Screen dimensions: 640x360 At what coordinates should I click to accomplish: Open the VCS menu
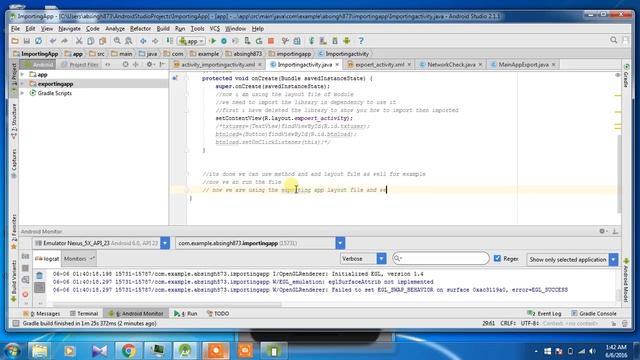tap(214, 29)
